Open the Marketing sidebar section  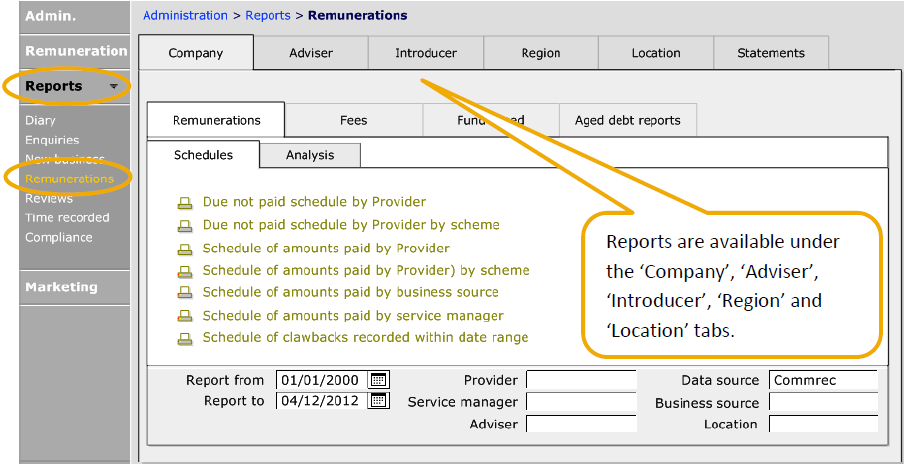(74, 287)
